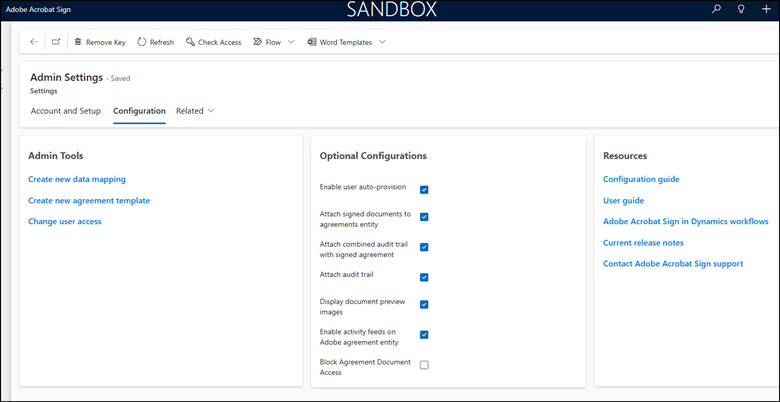This screenshot has height=402, width=780.
Task: Open the Configuration guide link
Action: [x=641, y=179]
